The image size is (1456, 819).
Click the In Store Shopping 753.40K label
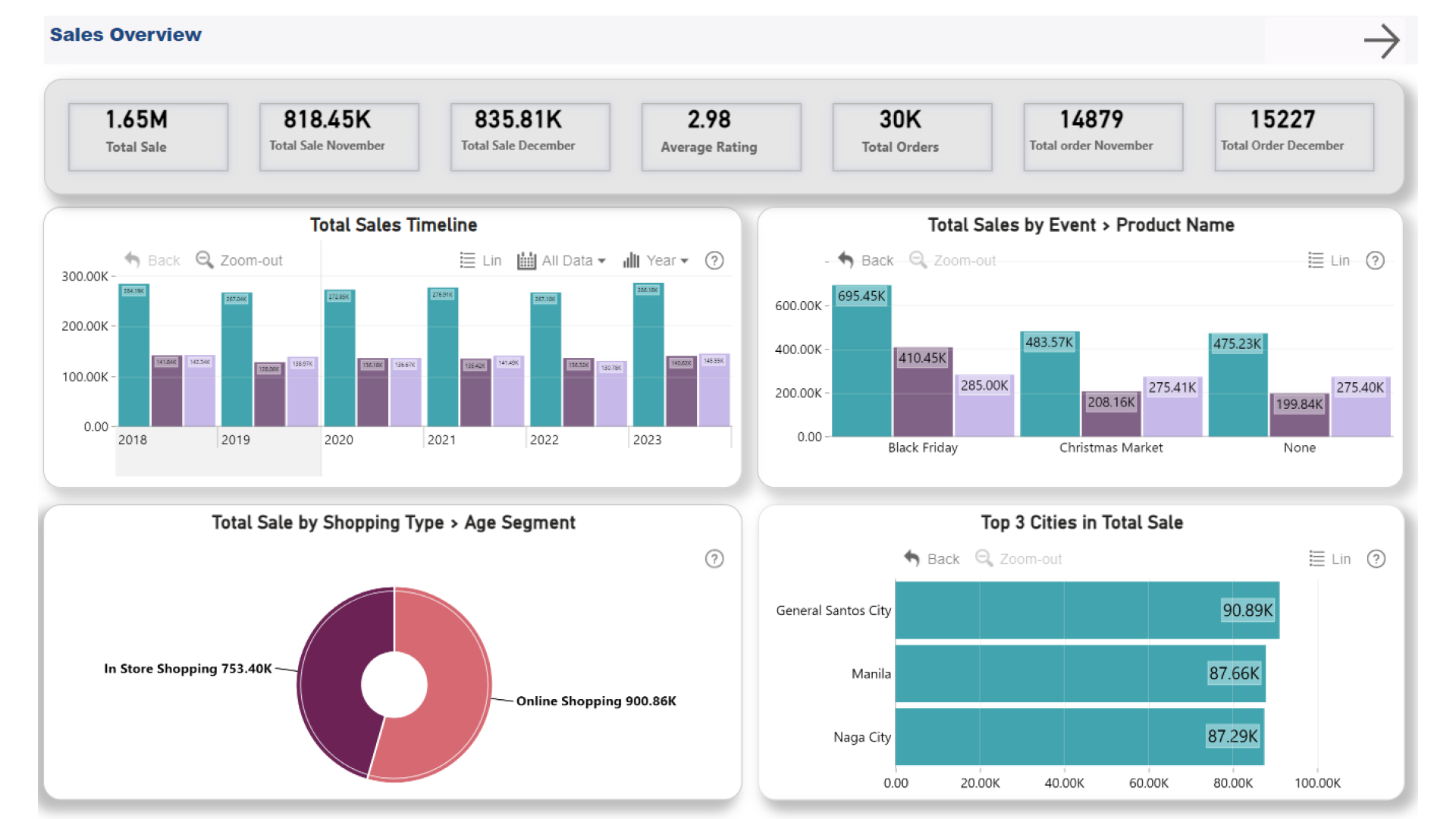click(x=187, y=668)
